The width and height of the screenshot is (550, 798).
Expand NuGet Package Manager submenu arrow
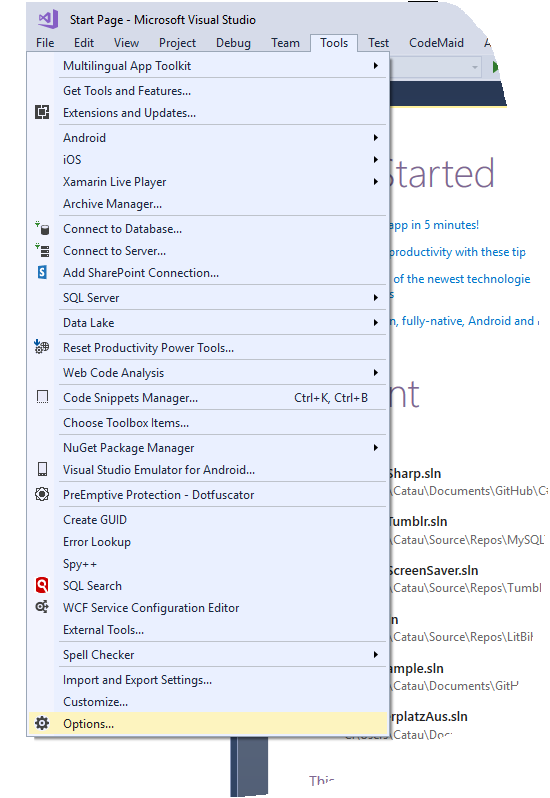[375, 447]
